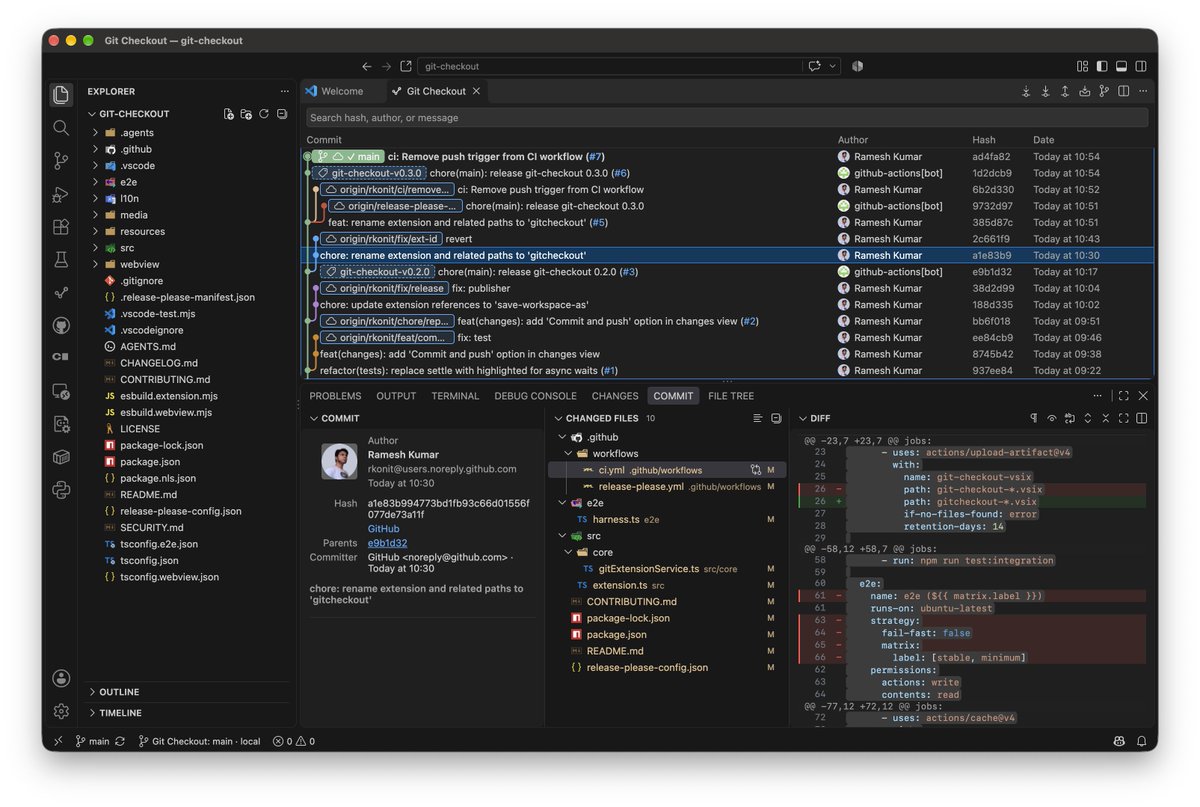
Task: Switch to the DEBUG CONSOLE tab
Action: (x=535, y=396)
